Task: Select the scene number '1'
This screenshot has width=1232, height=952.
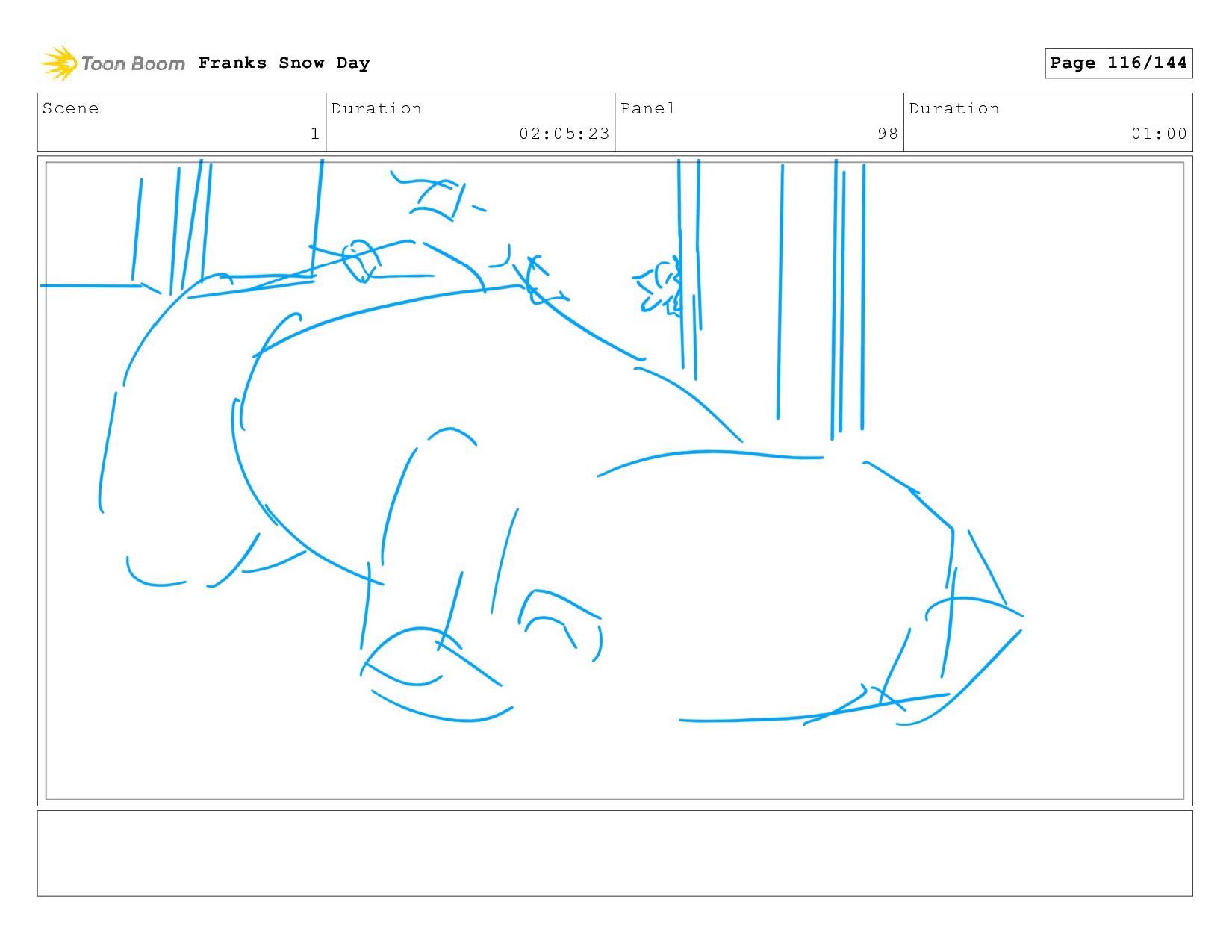Action: click(x=315, y=134)
